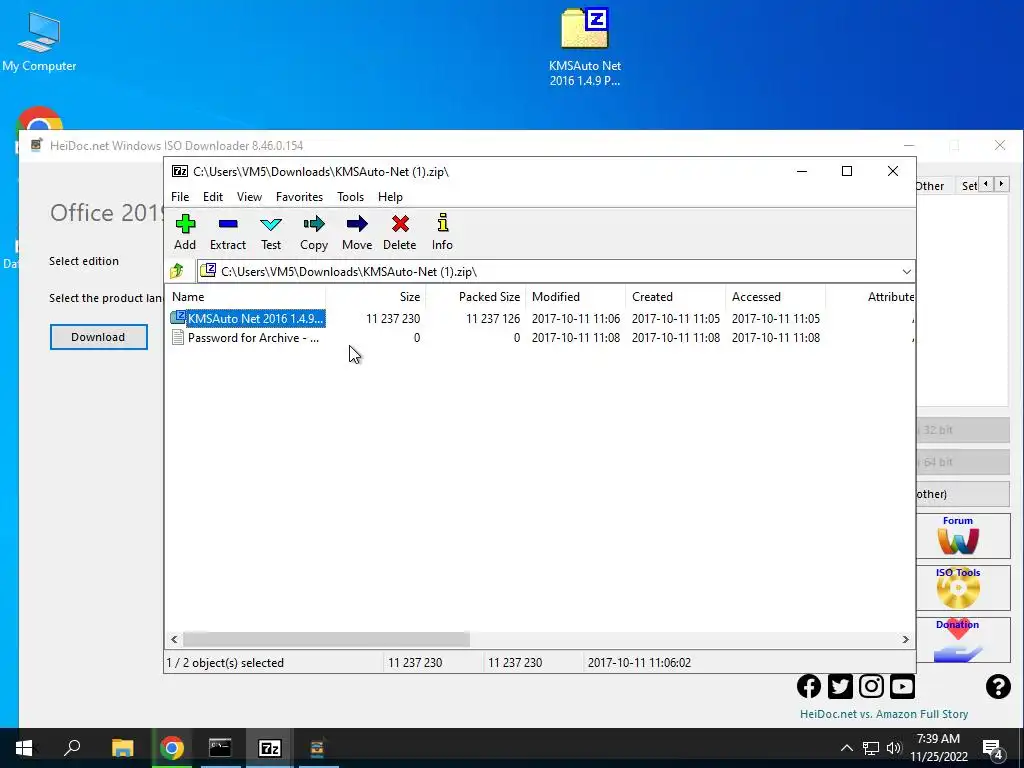The width and height of the screenshot is (1024, 768).
Task: Open HeiDoc.net vs. Amazon Full Story link
Action: (884, 714)
